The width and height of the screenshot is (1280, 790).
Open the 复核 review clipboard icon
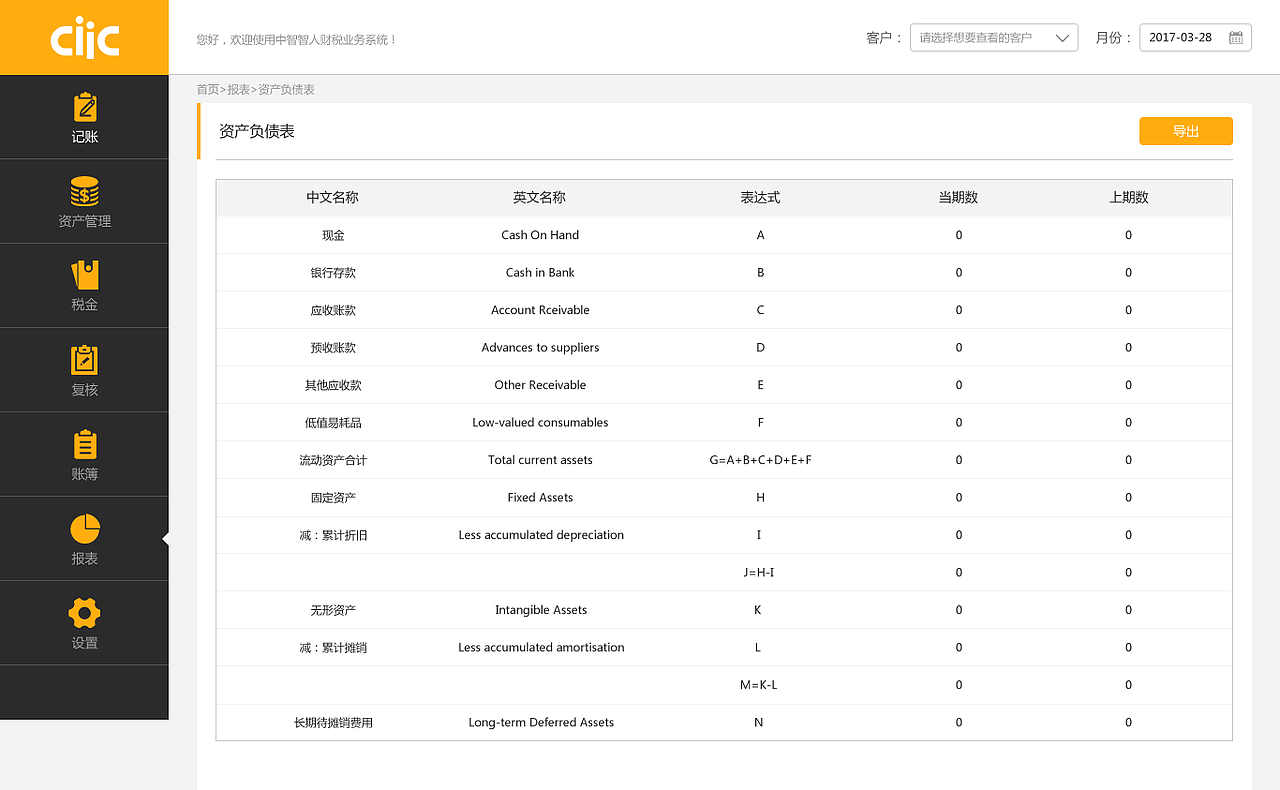tap(85, 360)
